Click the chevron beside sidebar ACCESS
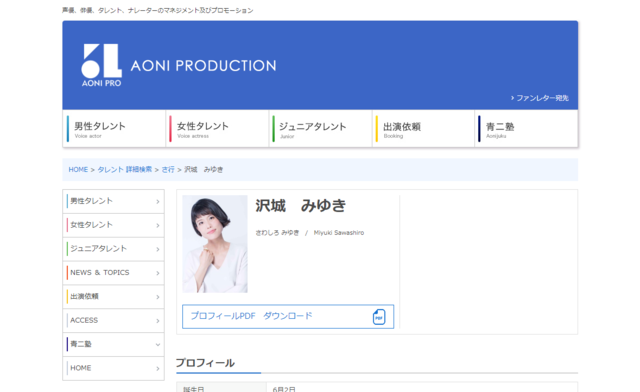640x392 pixels. [158, 321]
